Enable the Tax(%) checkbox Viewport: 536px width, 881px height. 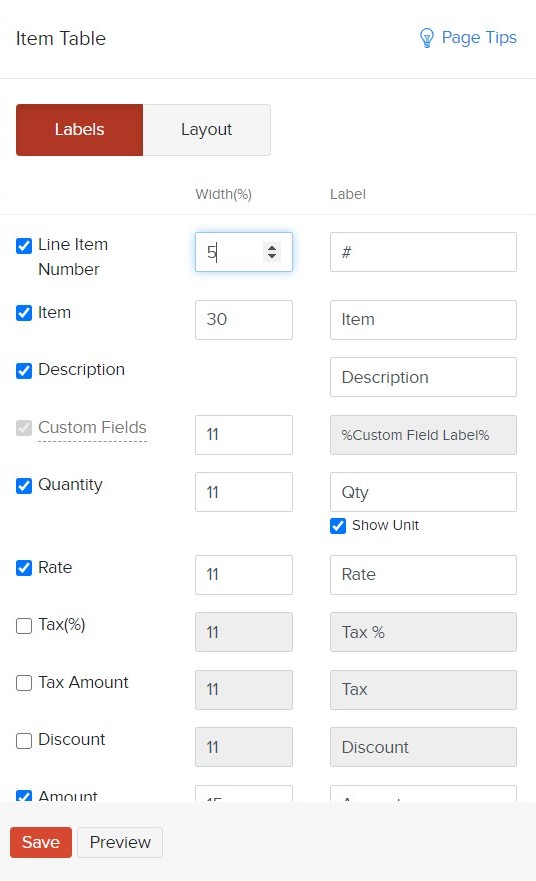24,626
